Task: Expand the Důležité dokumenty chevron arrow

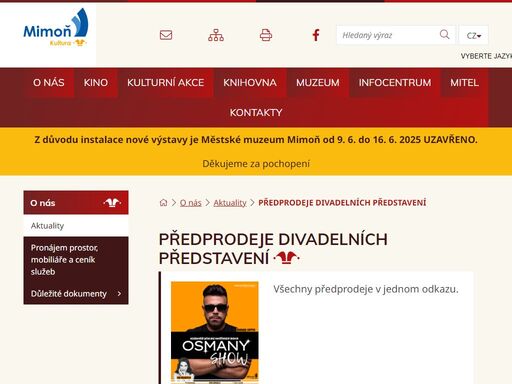Action: (x=119, y=294)
